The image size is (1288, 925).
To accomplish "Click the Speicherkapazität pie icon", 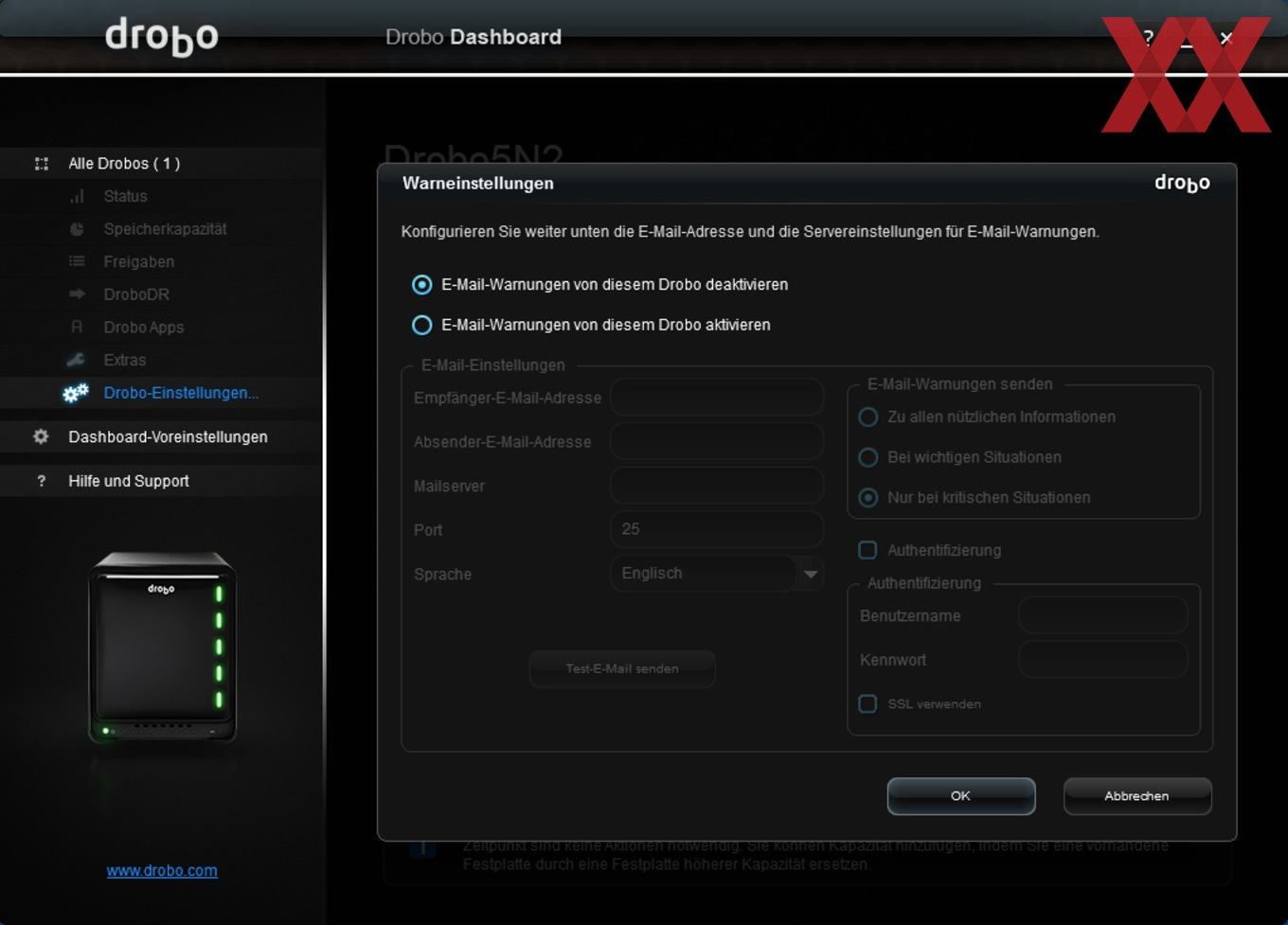I will (x=77, y=229).
